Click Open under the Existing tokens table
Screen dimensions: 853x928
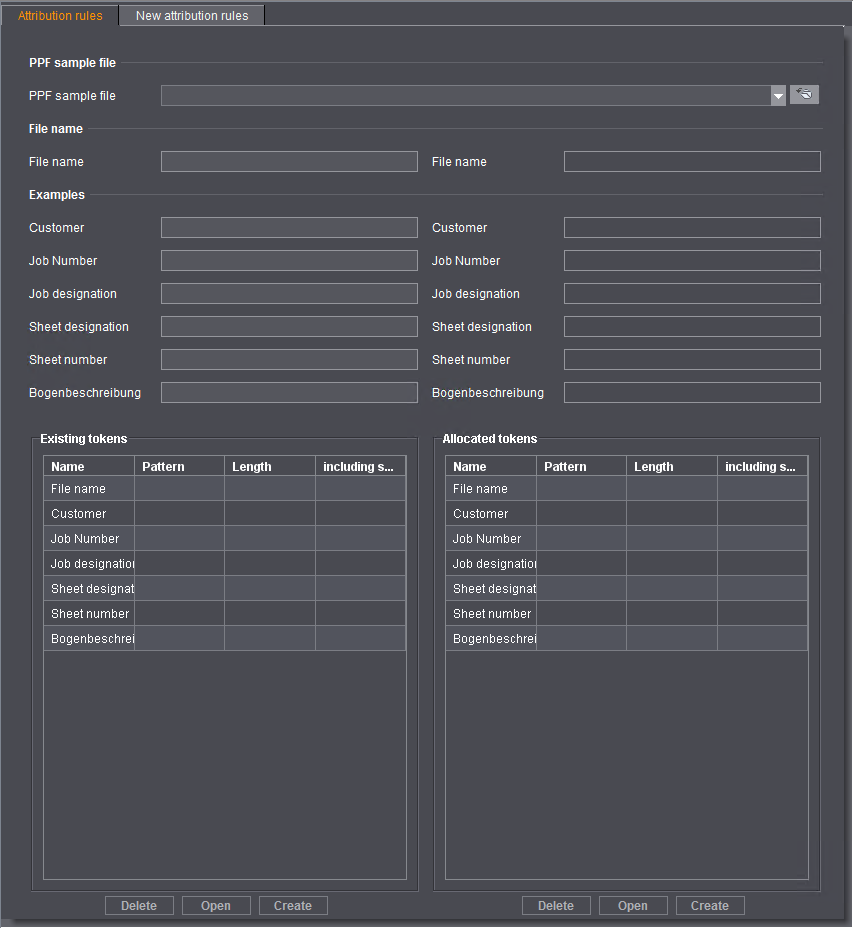pyautogui.click(x=216, y=905)
